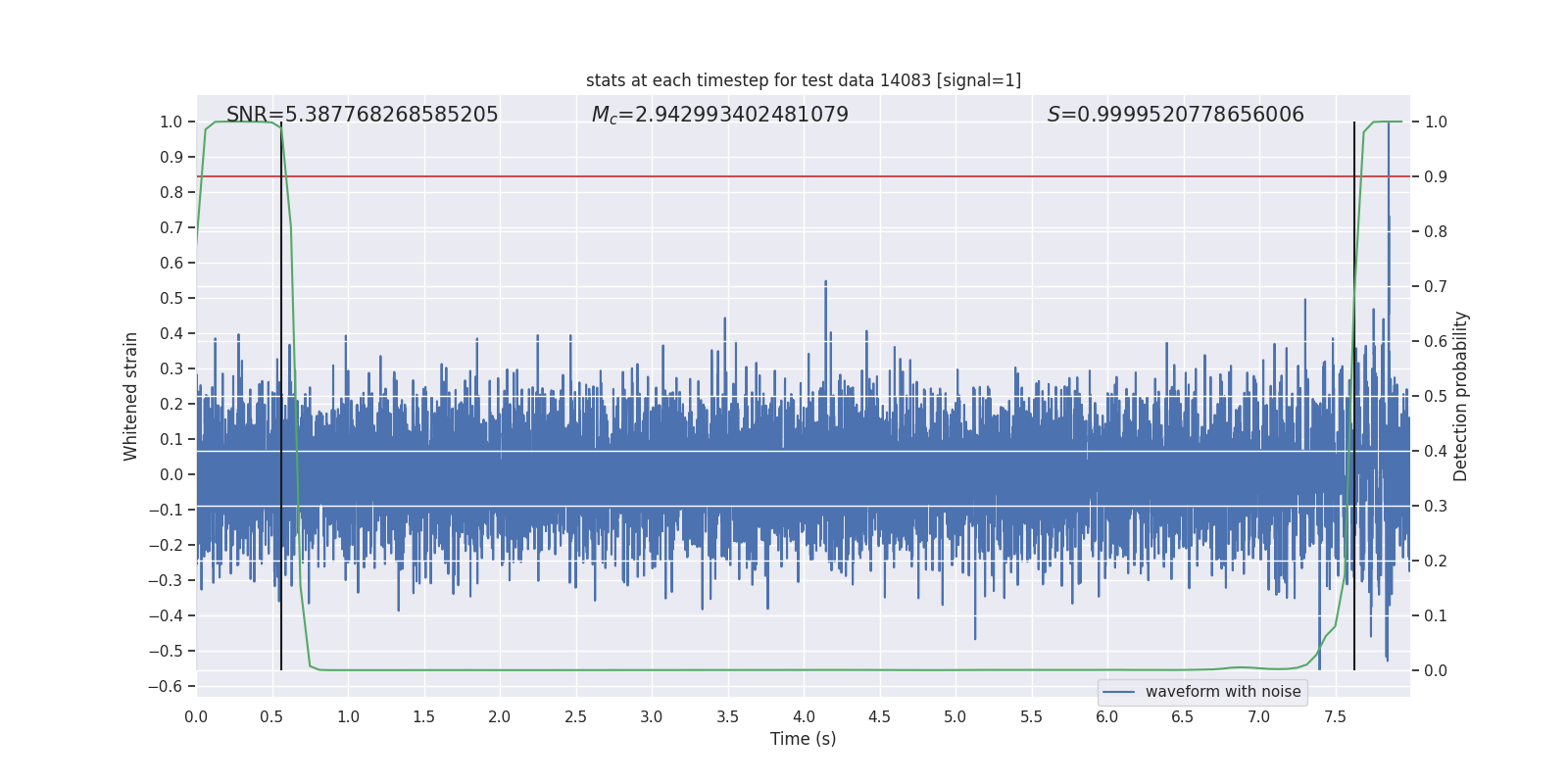Click the 1.0 tick on the left axis
This screenshot has width=1568, height=784.
click(171, 122)
